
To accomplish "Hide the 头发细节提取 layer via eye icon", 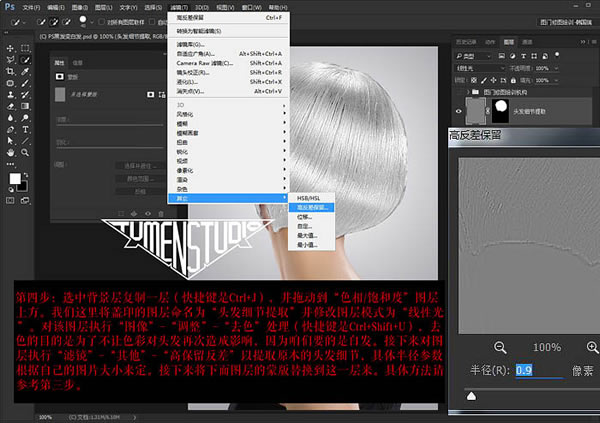I will [x=458, y=111].
